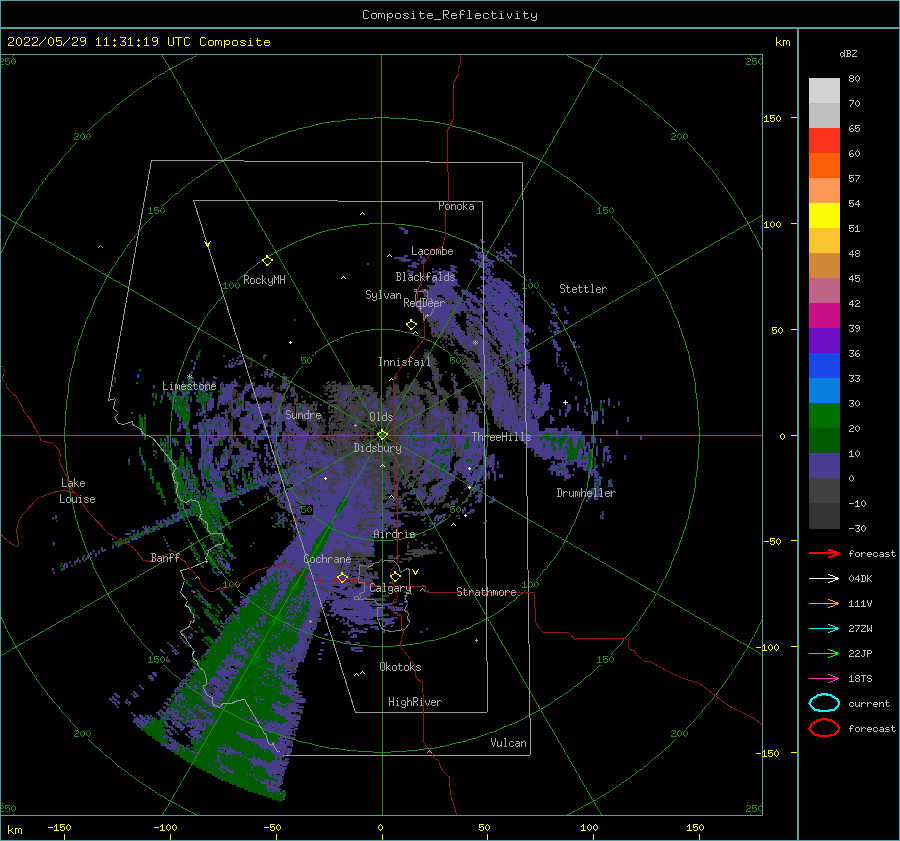Screen dimensions: 900x841
Task: Select the Blackfalds label
Action: coord(425,277)
